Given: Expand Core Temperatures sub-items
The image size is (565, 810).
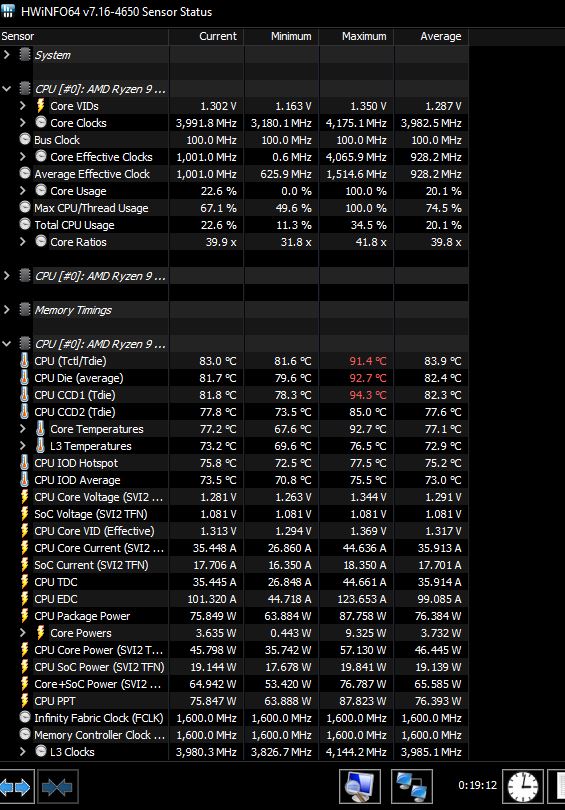Looking at the screenshot, I should (x=22, y=429).
